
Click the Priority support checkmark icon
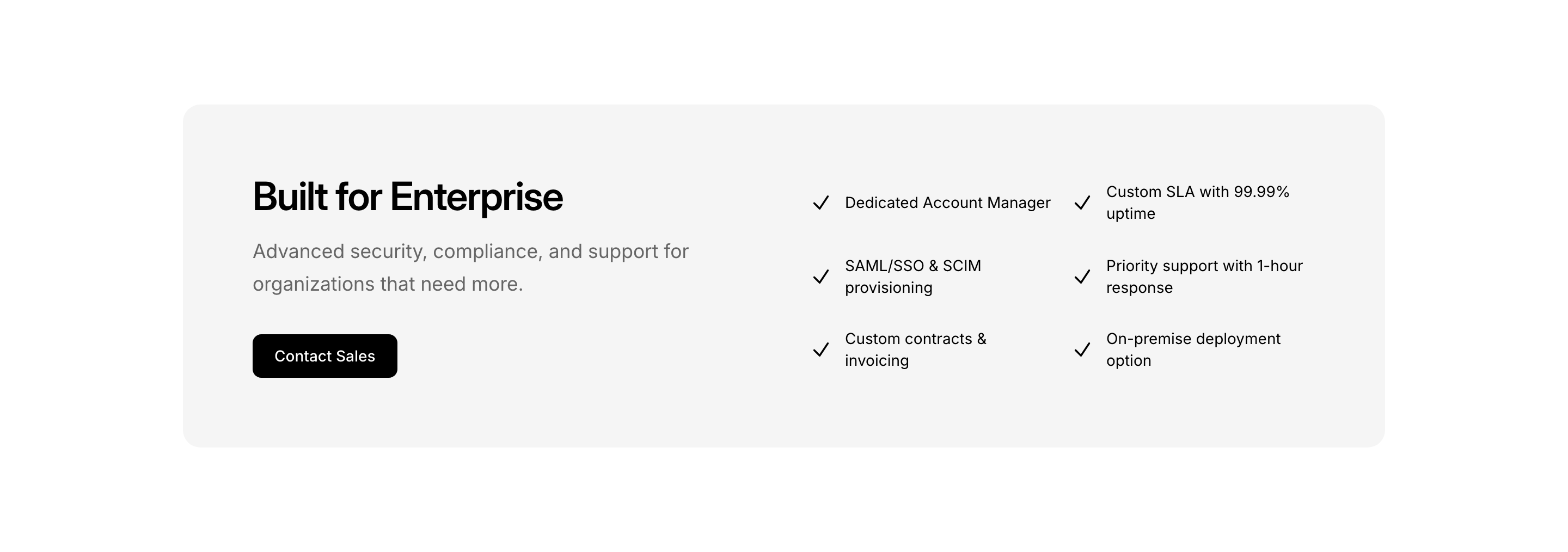pyautogui.click(x=1082, y=277)
